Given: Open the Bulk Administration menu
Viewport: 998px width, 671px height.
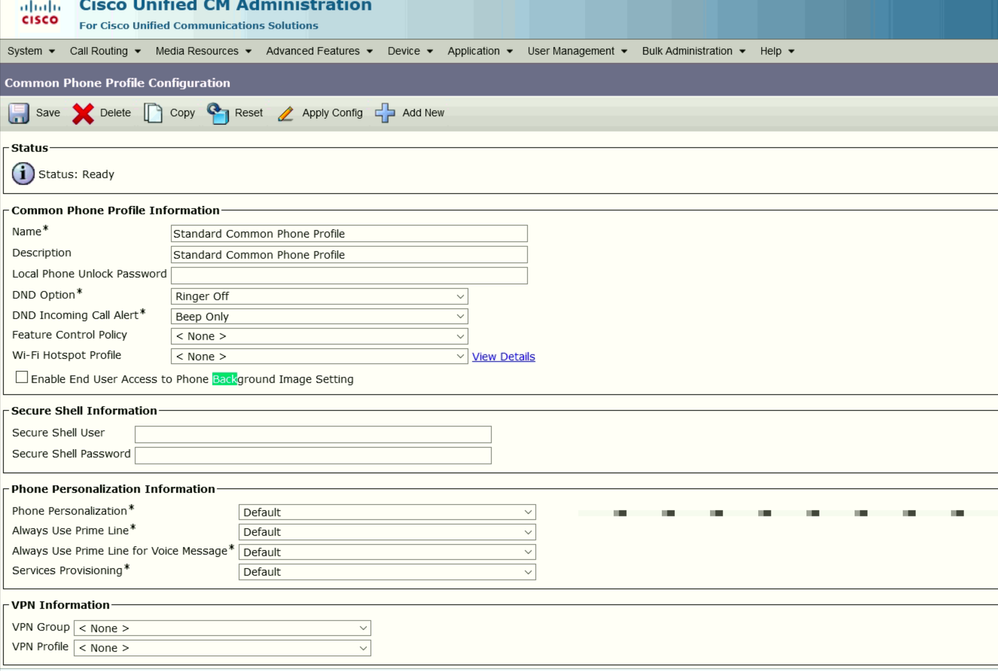Looking at the screenshot, I should (x=693, y=51).
